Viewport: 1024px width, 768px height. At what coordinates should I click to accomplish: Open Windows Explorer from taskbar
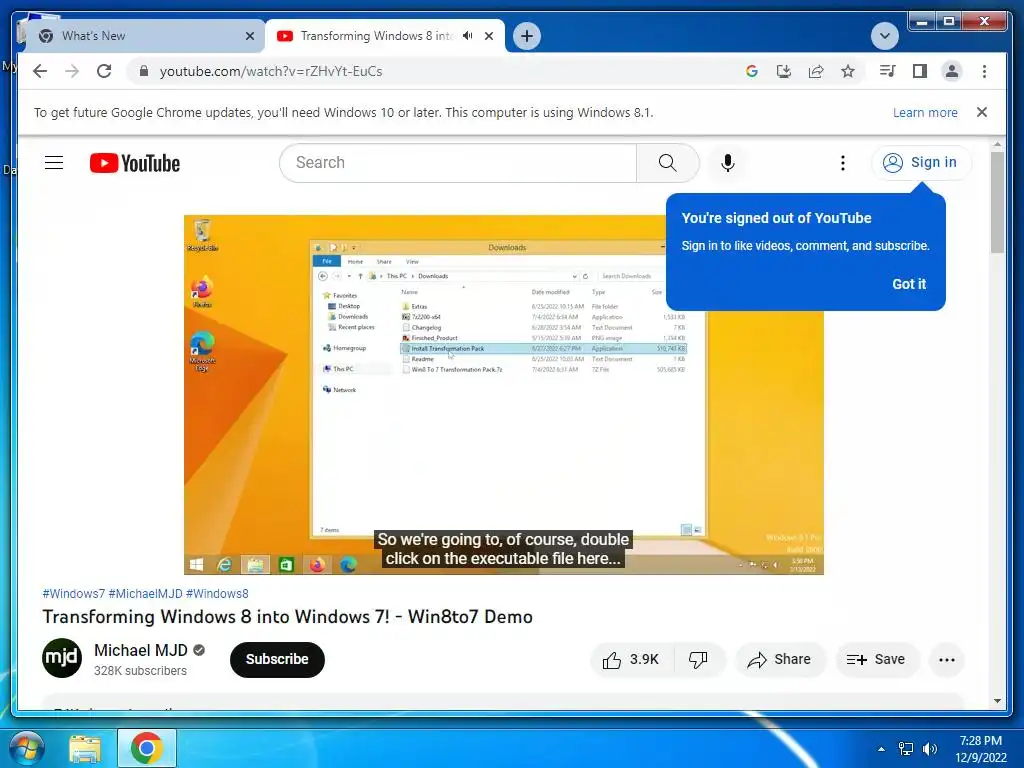pyautogui.click(x=85, y=748)
